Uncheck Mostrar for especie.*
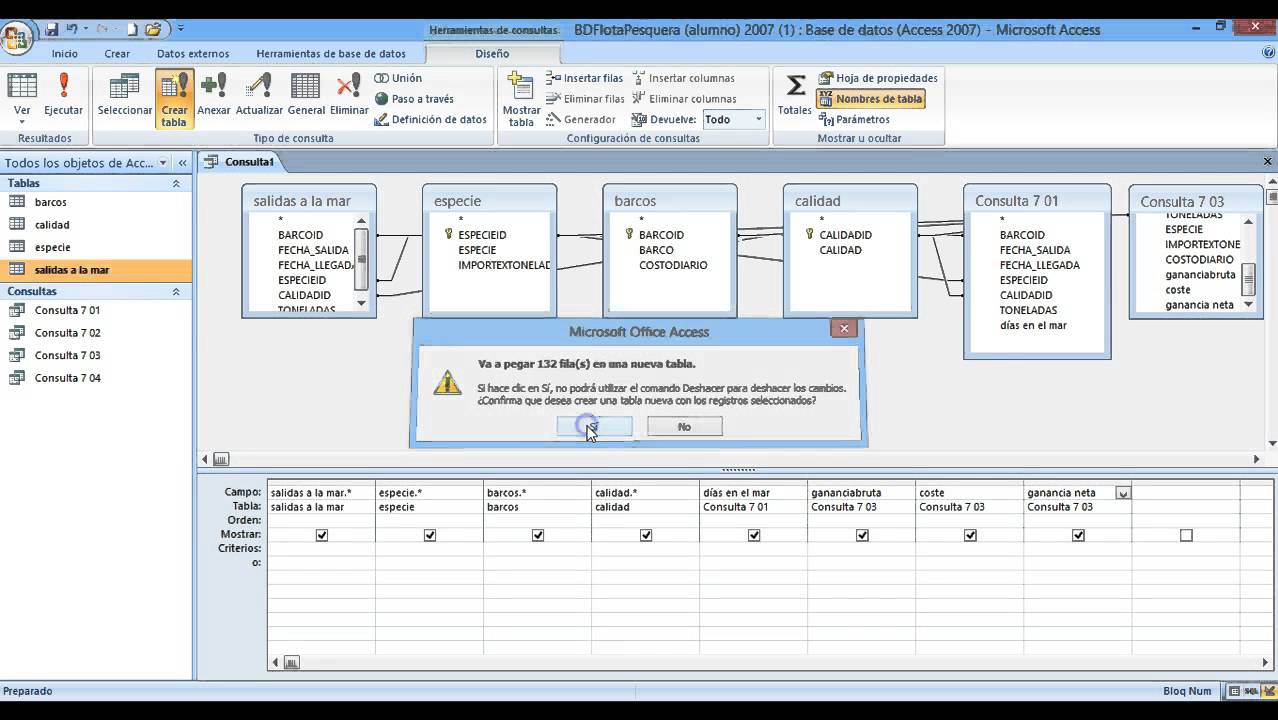Viewport: 1278px width, 720px height. (x=430, y=536)
